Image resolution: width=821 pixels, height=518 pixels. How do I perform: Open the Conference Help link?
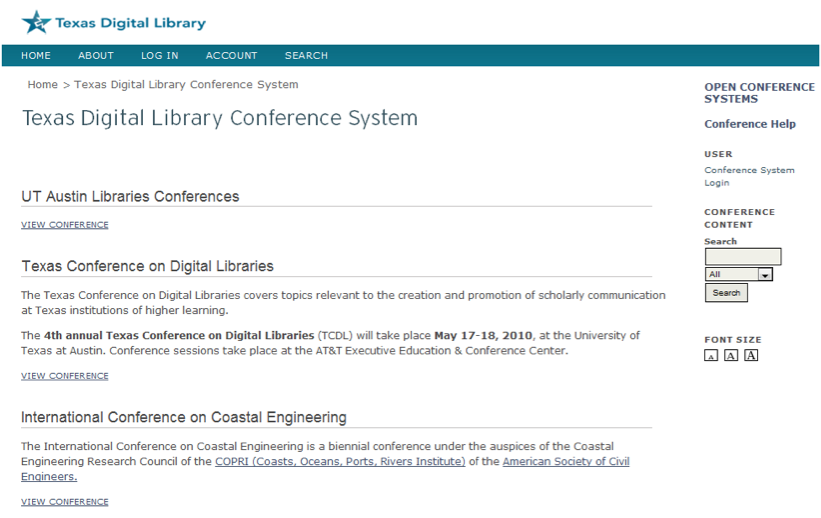[750, 124]
